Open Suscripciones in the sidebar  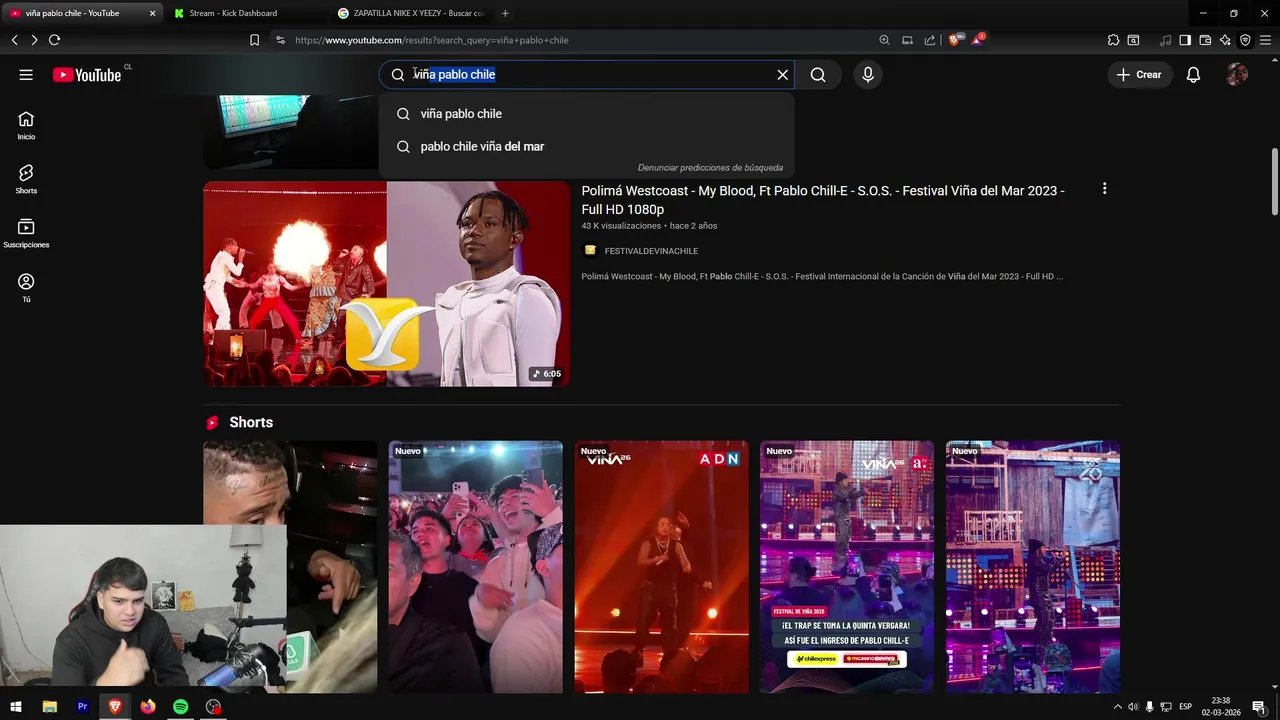coord(26,233)
